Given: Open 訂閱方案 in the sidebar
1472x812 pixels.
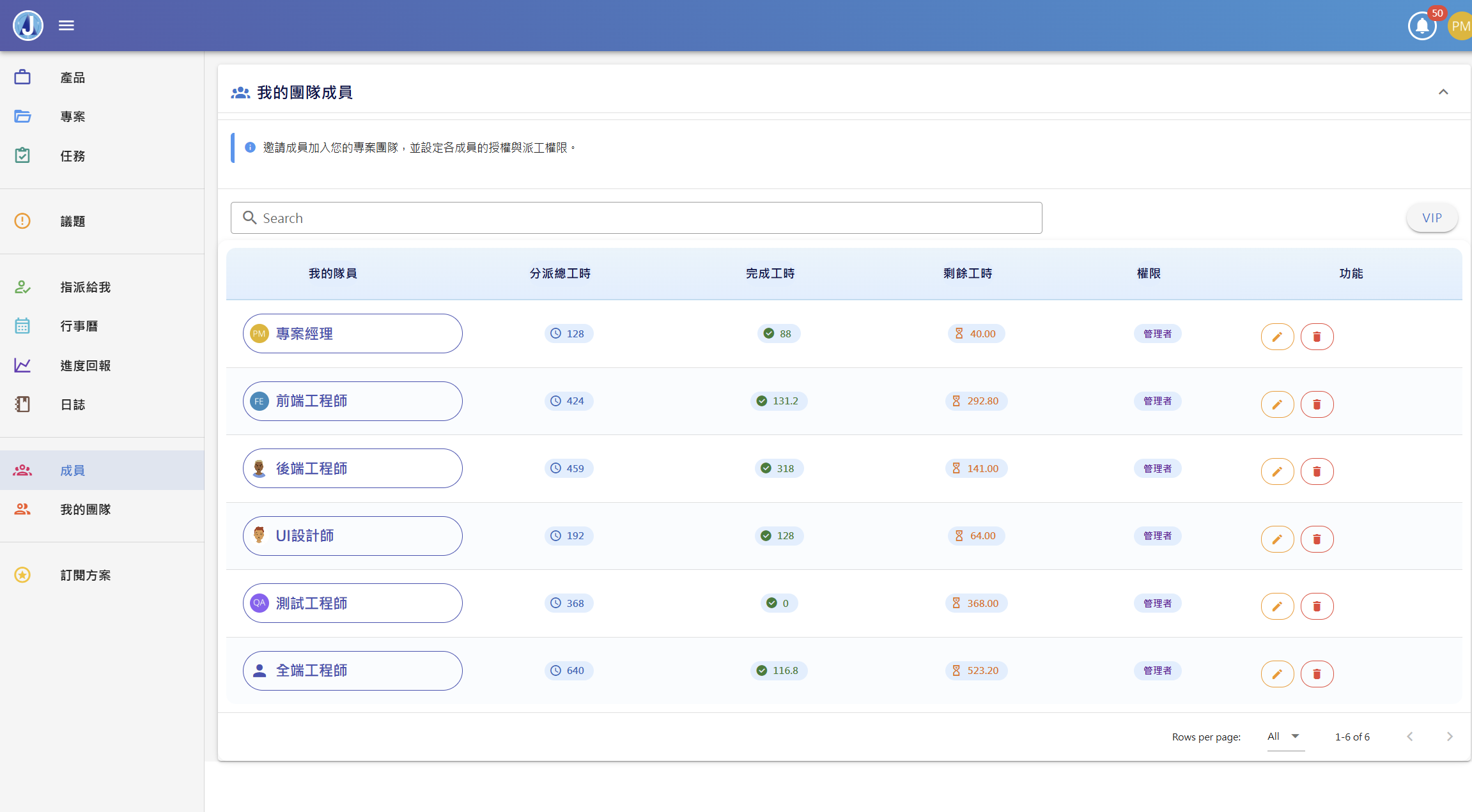Looking at the screenshot, I should 85,576.
